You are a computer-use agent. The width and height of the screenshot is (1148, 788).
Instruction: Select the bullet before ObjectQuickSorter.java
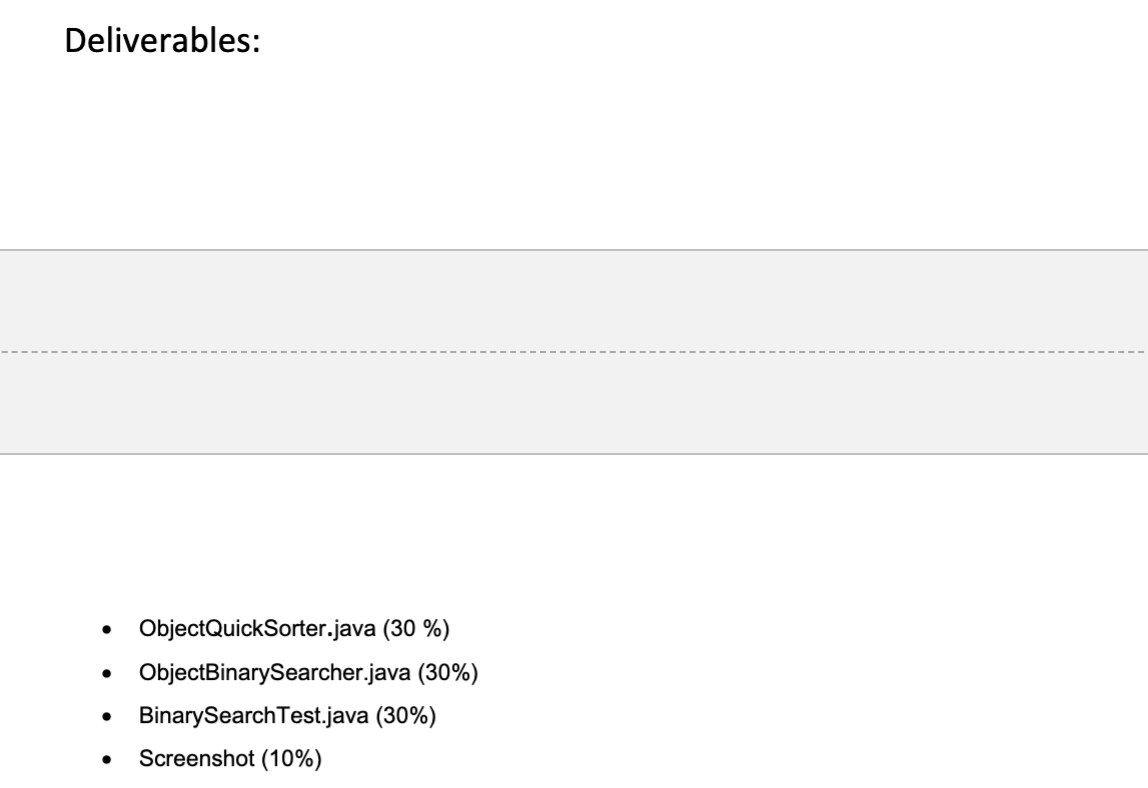click(x=107, y=629)
